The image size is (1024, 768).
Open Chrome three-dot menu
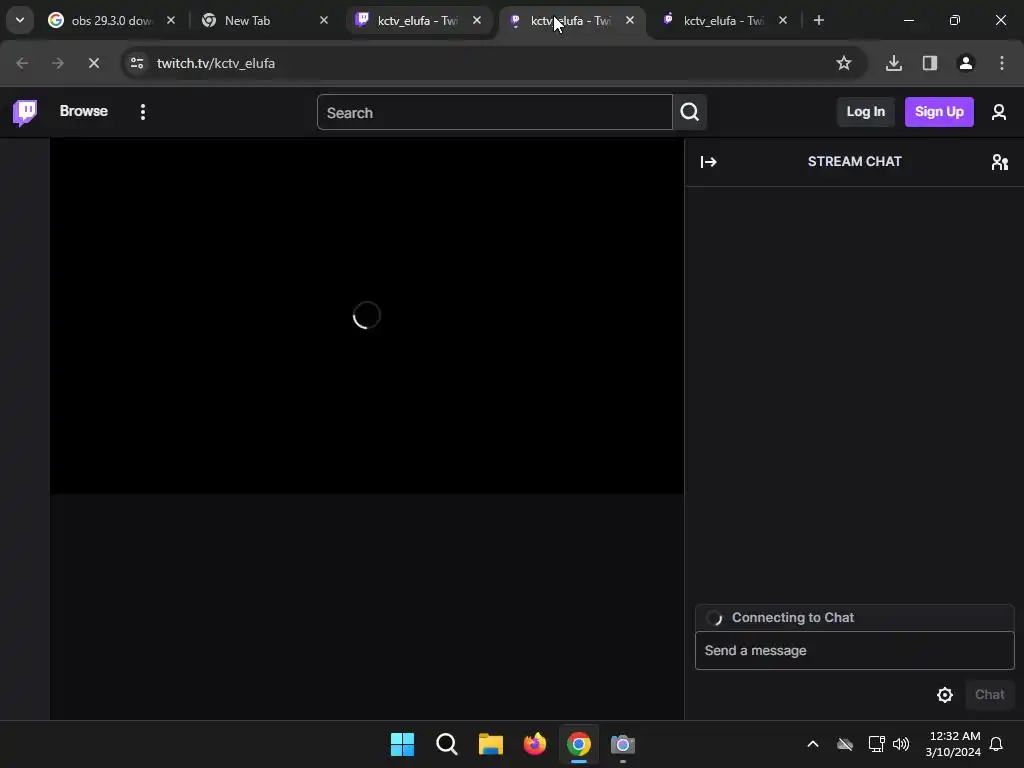click(x=1002, y=63)
